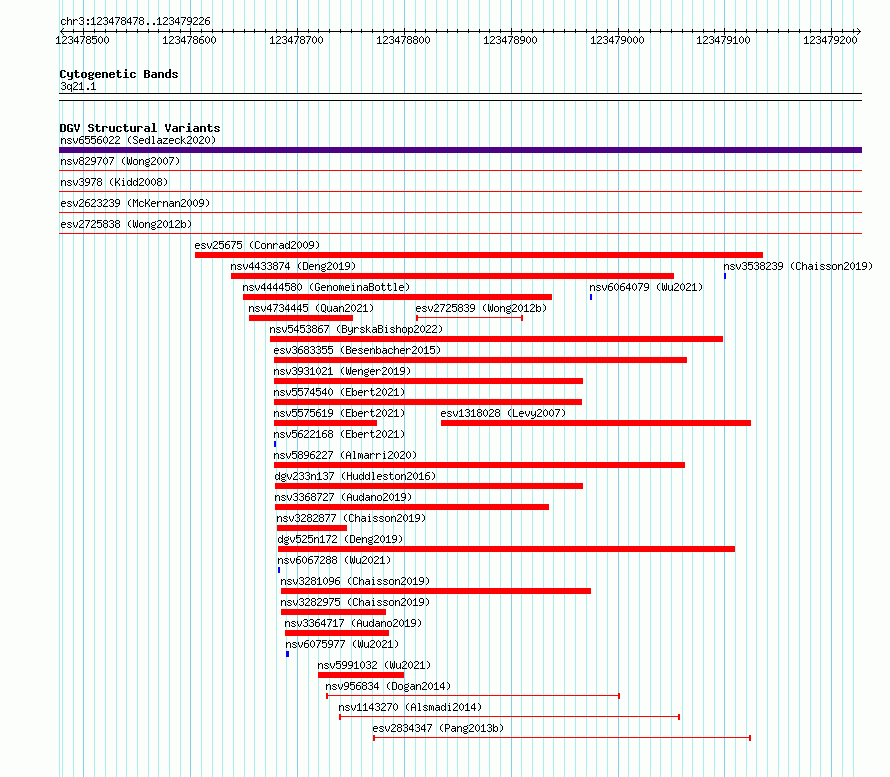Image resolution: width=890 pixels, height=777 pixels.
Task: Click the nsv5574540 (Ebert2021) red bar
Action: 427,402
